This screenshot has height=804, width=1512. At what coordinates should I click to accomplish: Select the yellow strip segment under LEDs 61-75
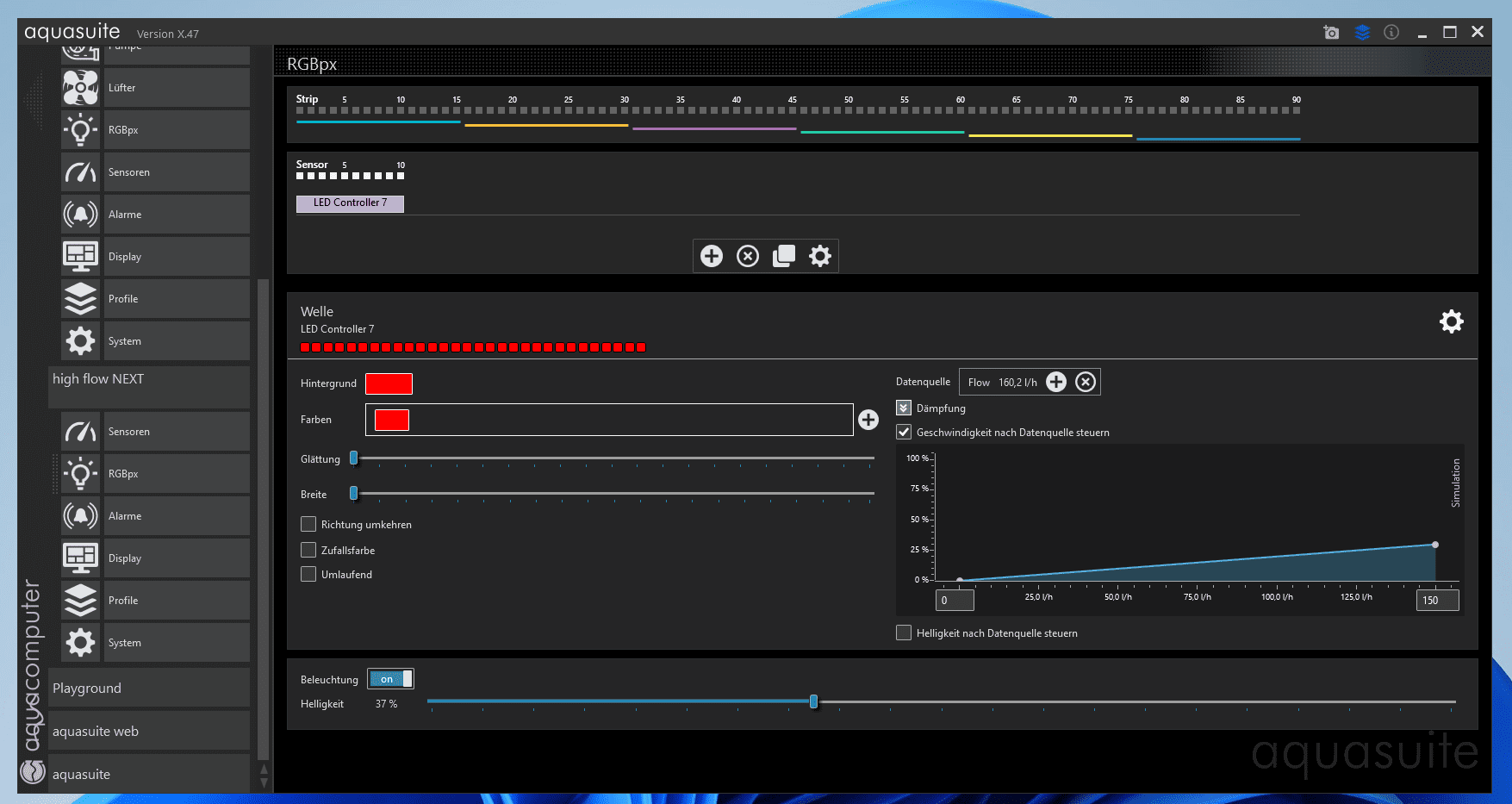[x=1050, y=135]
